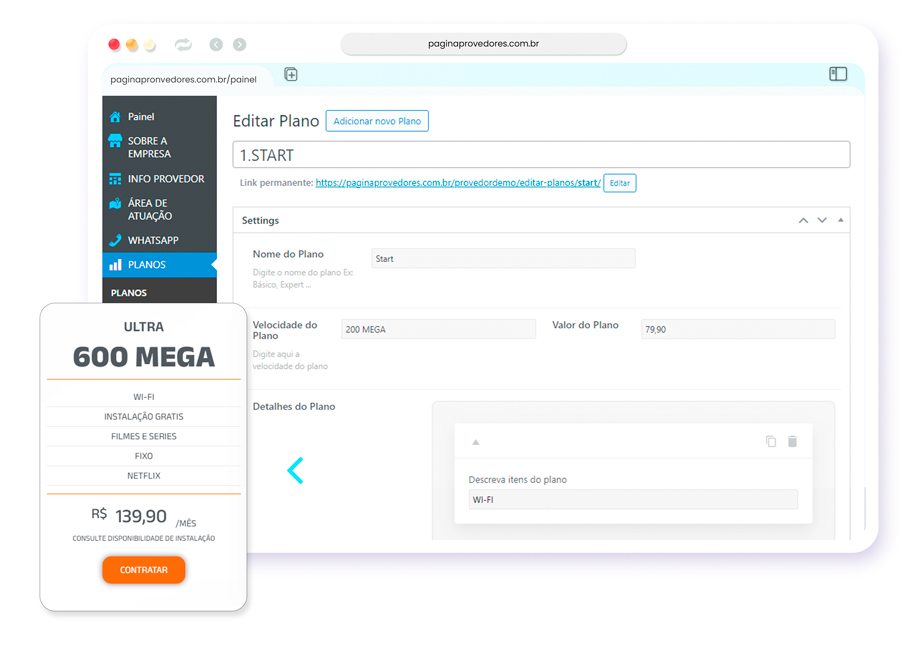Click WI-FI row on Ultra card

pos(143,397)
